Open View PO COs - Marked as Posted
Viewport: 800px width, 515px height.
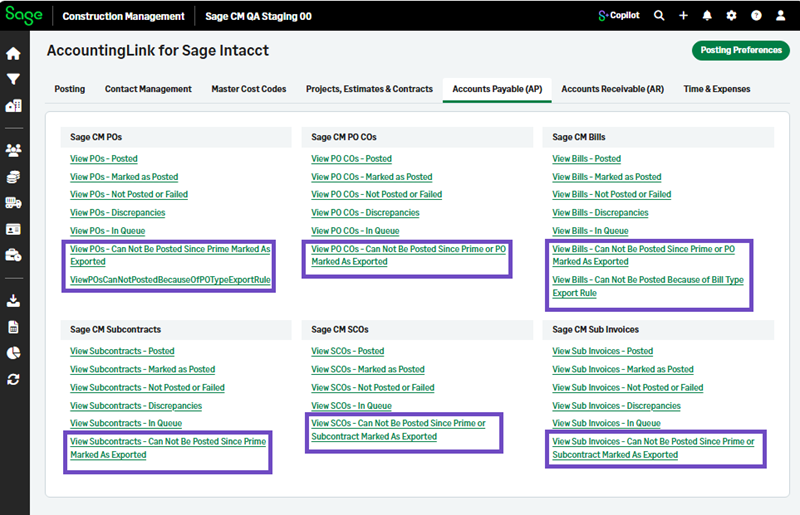click(371, 177)
